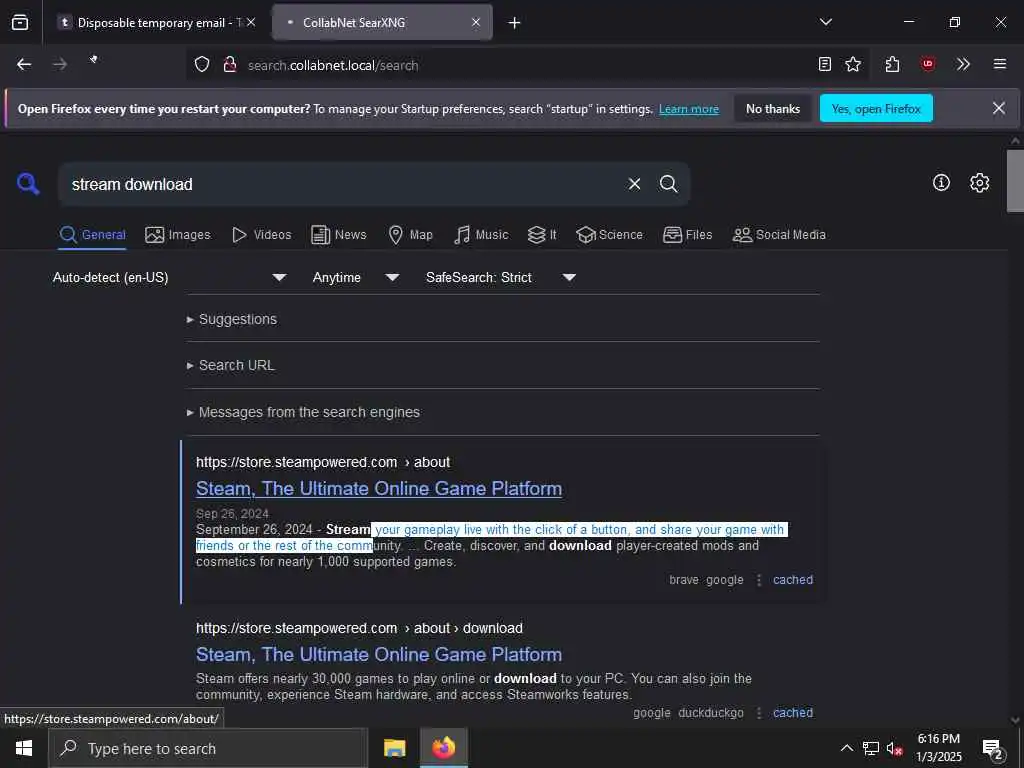Screen dimensions: 1024x768
Task: Go back with browser back arrow
Action: coord(24,64)
